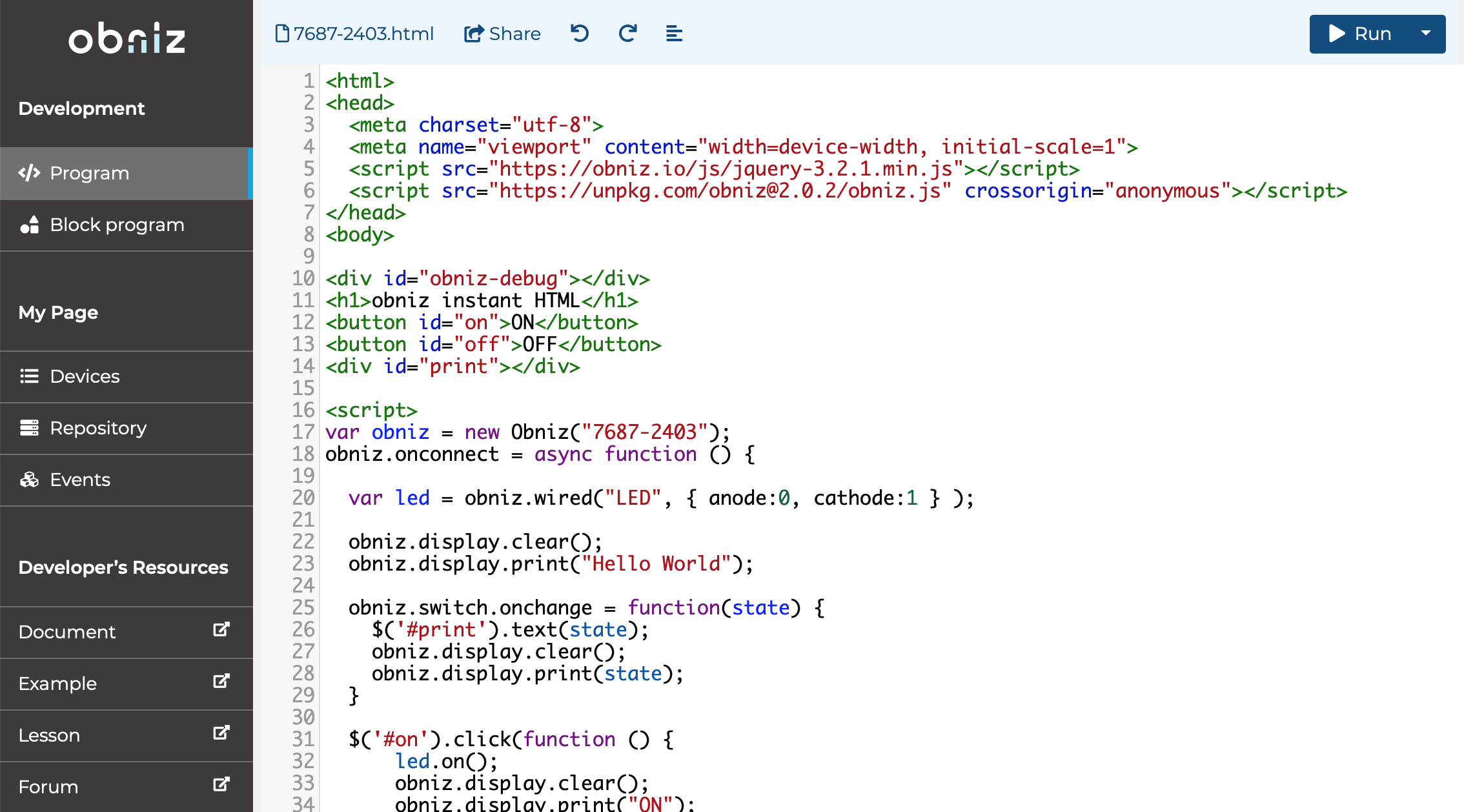Go to Repository
Image resolution: width=1464 pixels, height=812 pixels.
coord(97,428)
